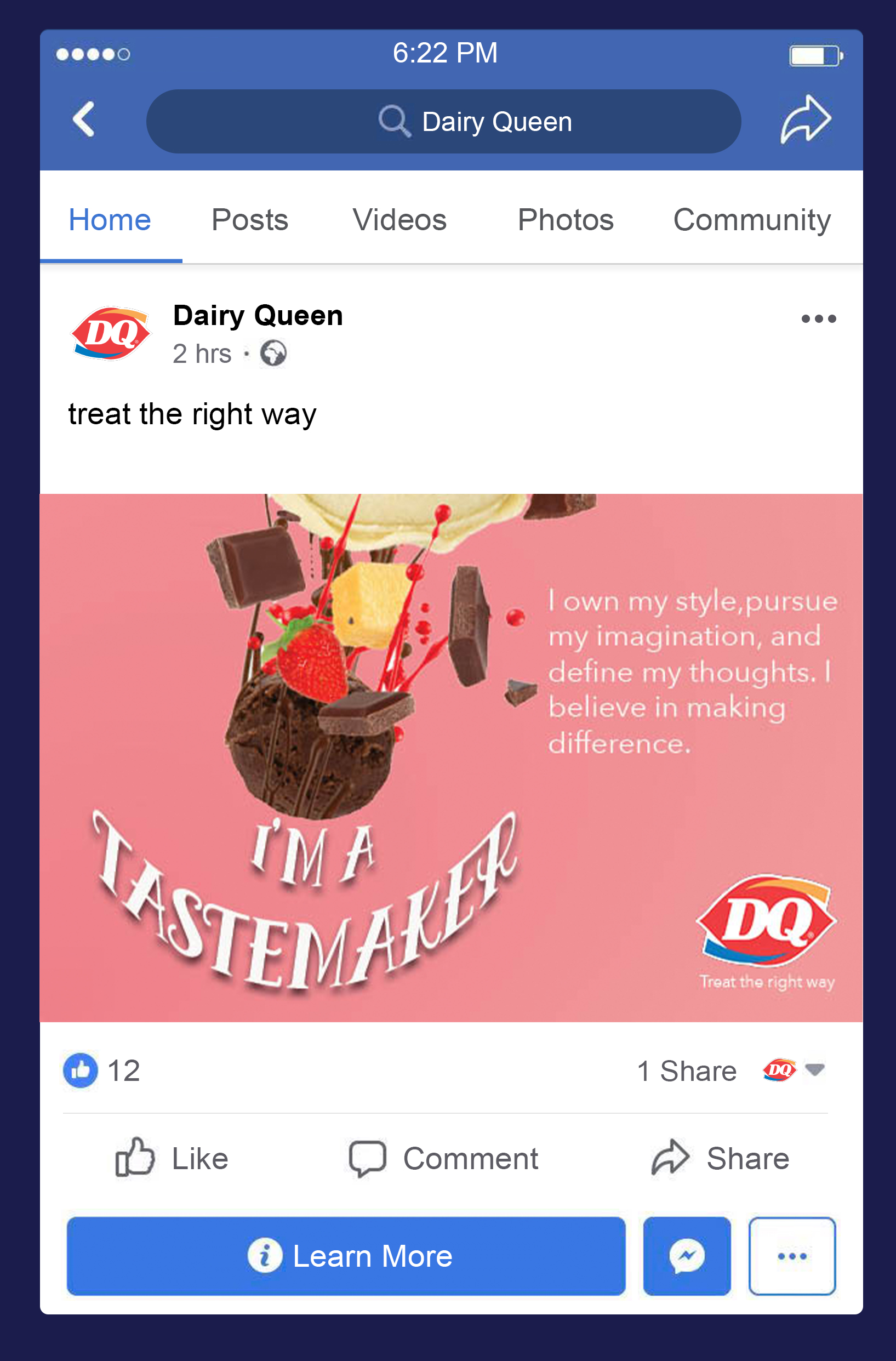
Task: Tap the back arrow icon
Action: click(x=83, y=119)
